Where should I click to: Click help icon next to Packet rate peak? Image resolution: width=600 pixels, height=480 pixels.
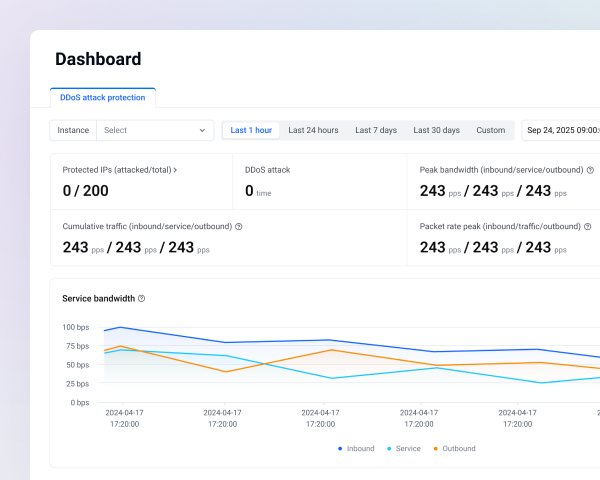pyautogui.click(x=590, y=226)
